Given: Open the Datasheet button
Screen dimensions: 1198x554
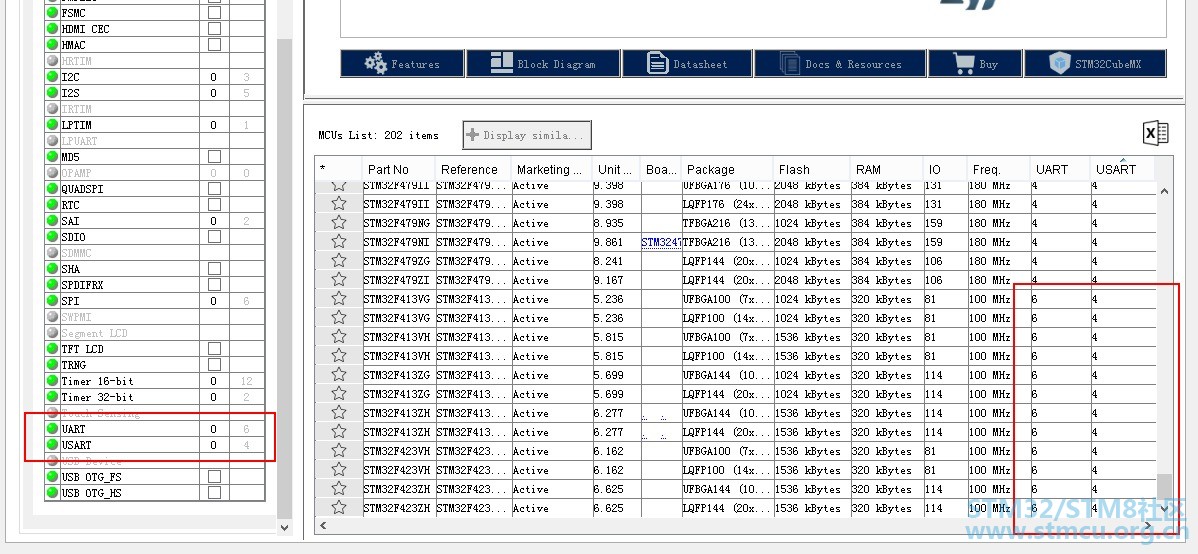Looking at the screenshot, I should point(686,63).
